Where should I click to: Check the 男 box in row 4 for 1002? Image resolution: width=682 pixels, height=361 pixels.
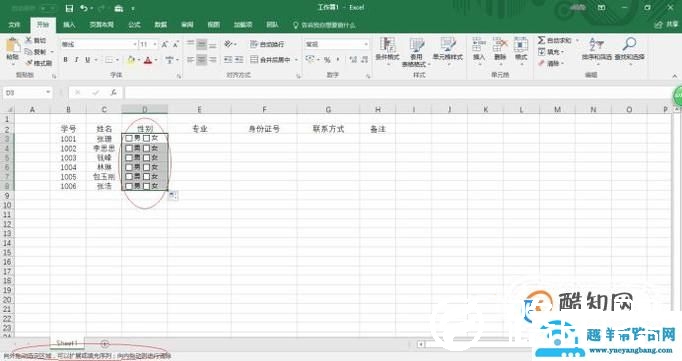coord(129,148)
